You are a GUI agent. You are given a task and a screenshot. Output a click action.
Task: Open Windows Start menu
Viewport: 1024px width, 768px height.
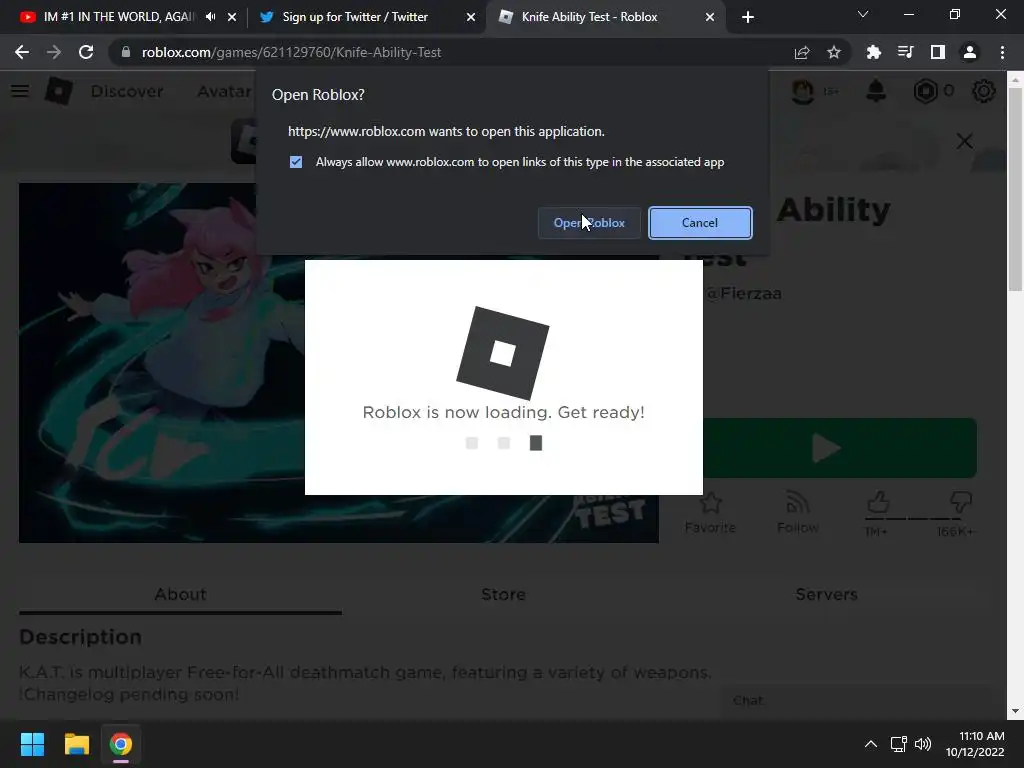(32, 744)
